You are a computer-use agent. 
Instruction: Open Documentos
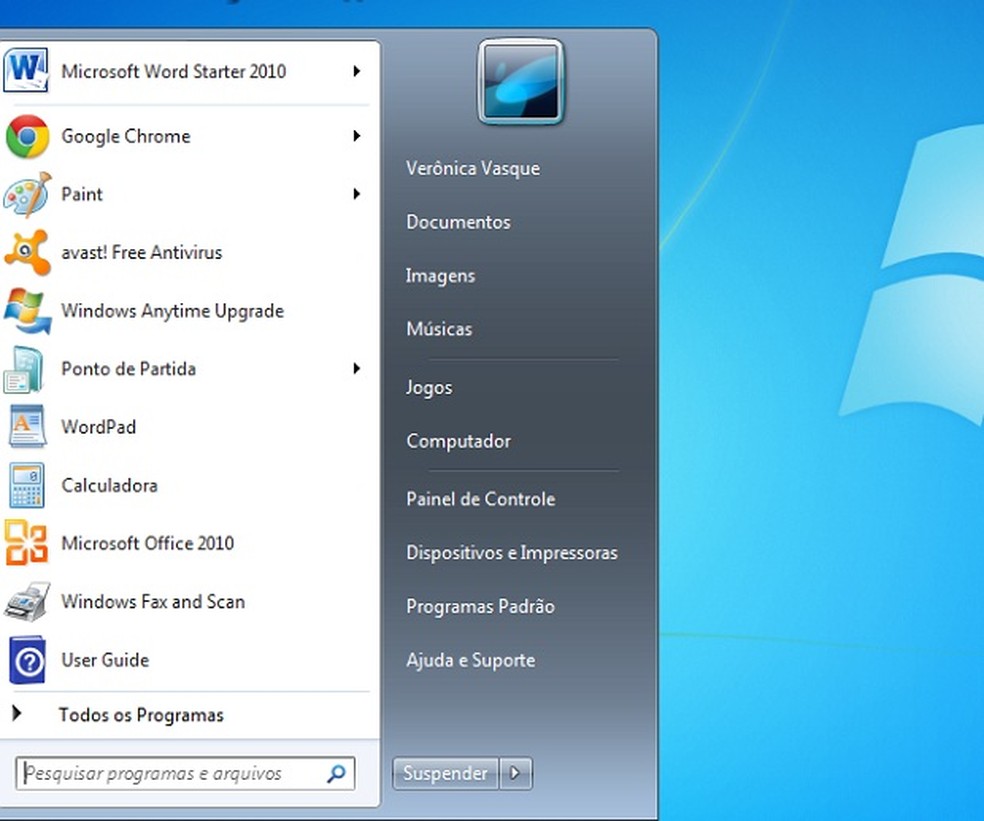pyautogui.click(x=458, y=222)
